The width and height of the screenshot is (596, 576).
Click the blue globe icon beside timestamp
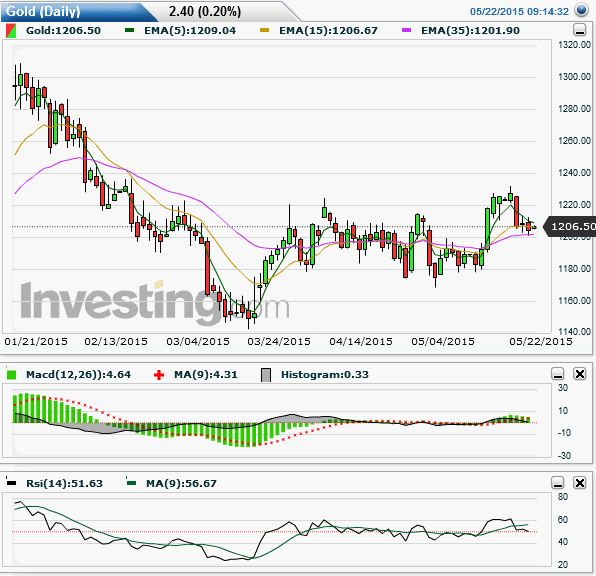(581, 10)
